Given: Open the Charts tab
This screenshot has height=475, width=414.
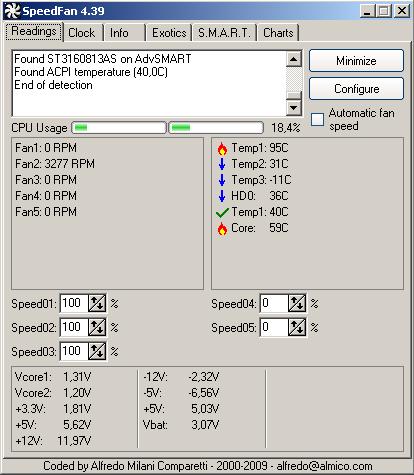Looking at the screenshot, I should coord(278,33).
